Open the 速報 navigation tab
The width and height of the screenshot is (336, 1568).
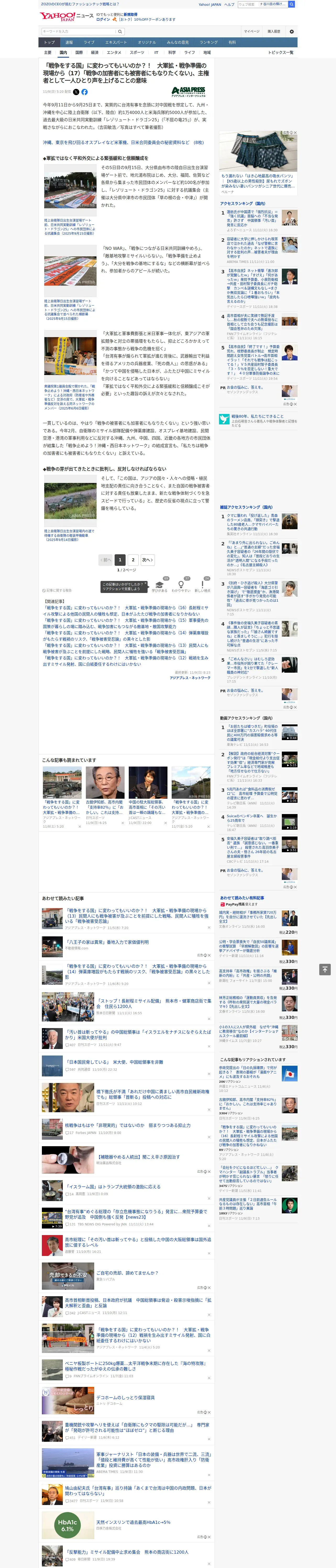pyautogui.click(x=69, y=43)
